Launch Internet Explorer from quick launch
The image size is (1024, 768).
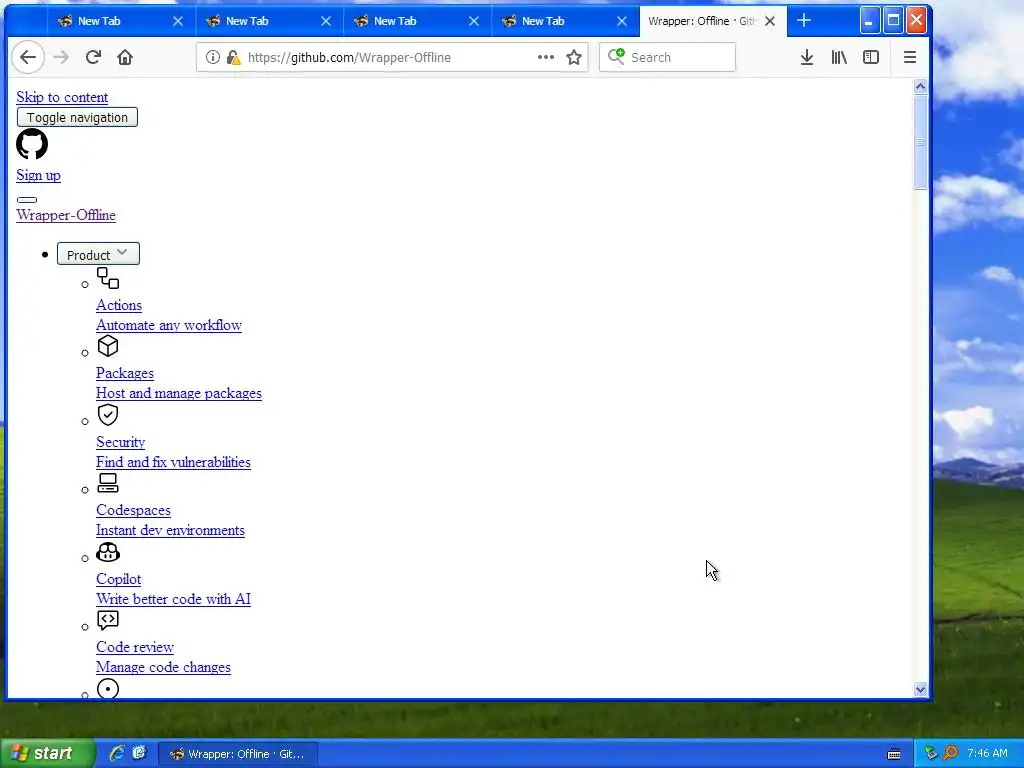tap(117, 753)
